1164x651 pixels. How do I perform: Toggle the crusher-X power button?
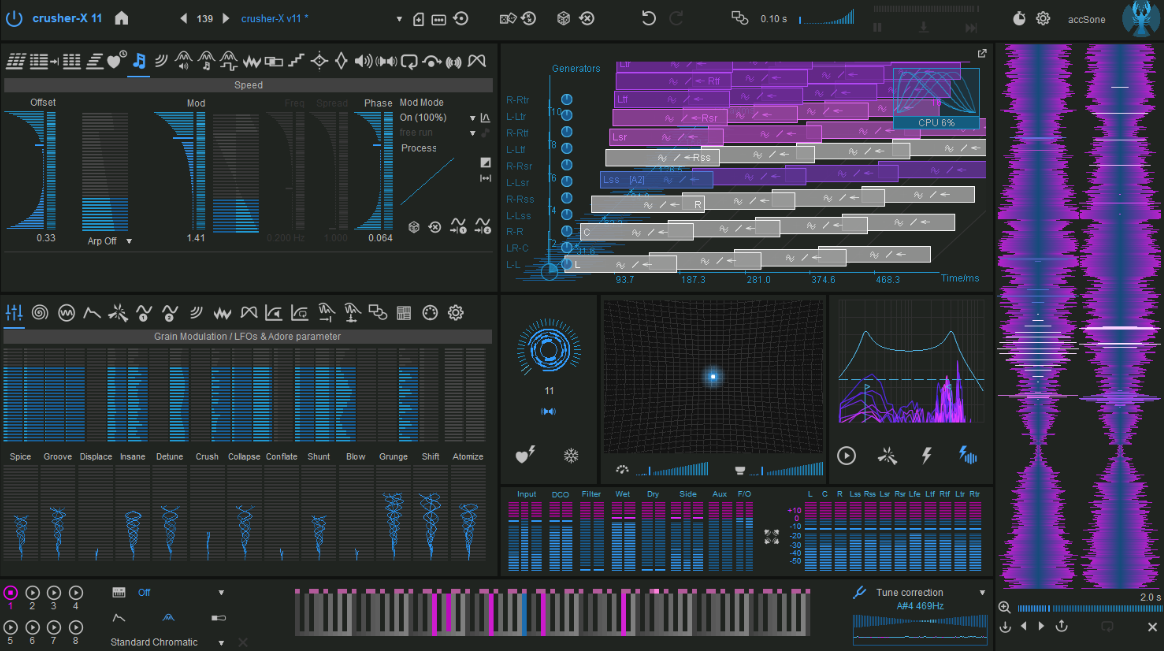click(15, 18)
